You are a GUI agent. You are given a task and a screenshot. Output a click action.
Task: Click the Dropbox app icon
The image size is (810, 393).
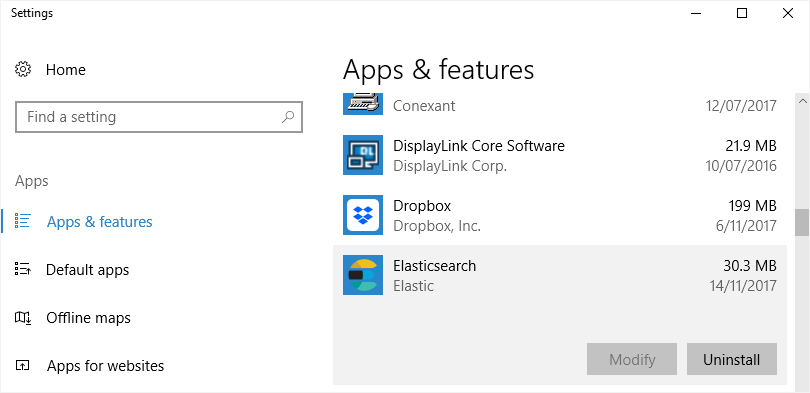click(363, 215)
